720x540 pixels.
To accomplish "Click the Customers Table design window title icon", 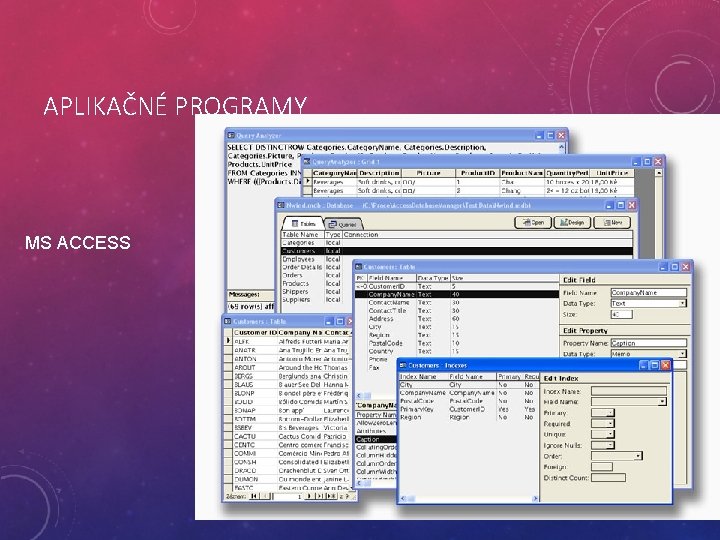I will 359,266.
